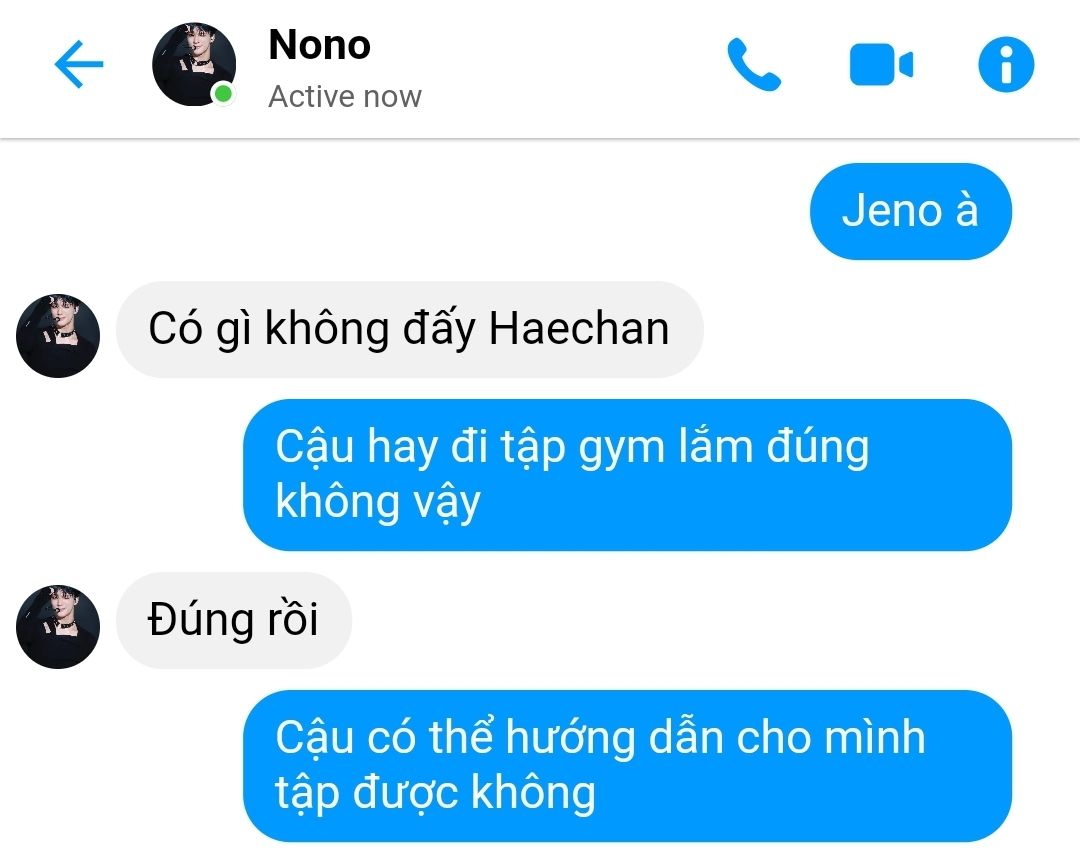Click the word Haechan in the reply
Image resolution: width=1080 pixels, height=859 pixels.
579,328
